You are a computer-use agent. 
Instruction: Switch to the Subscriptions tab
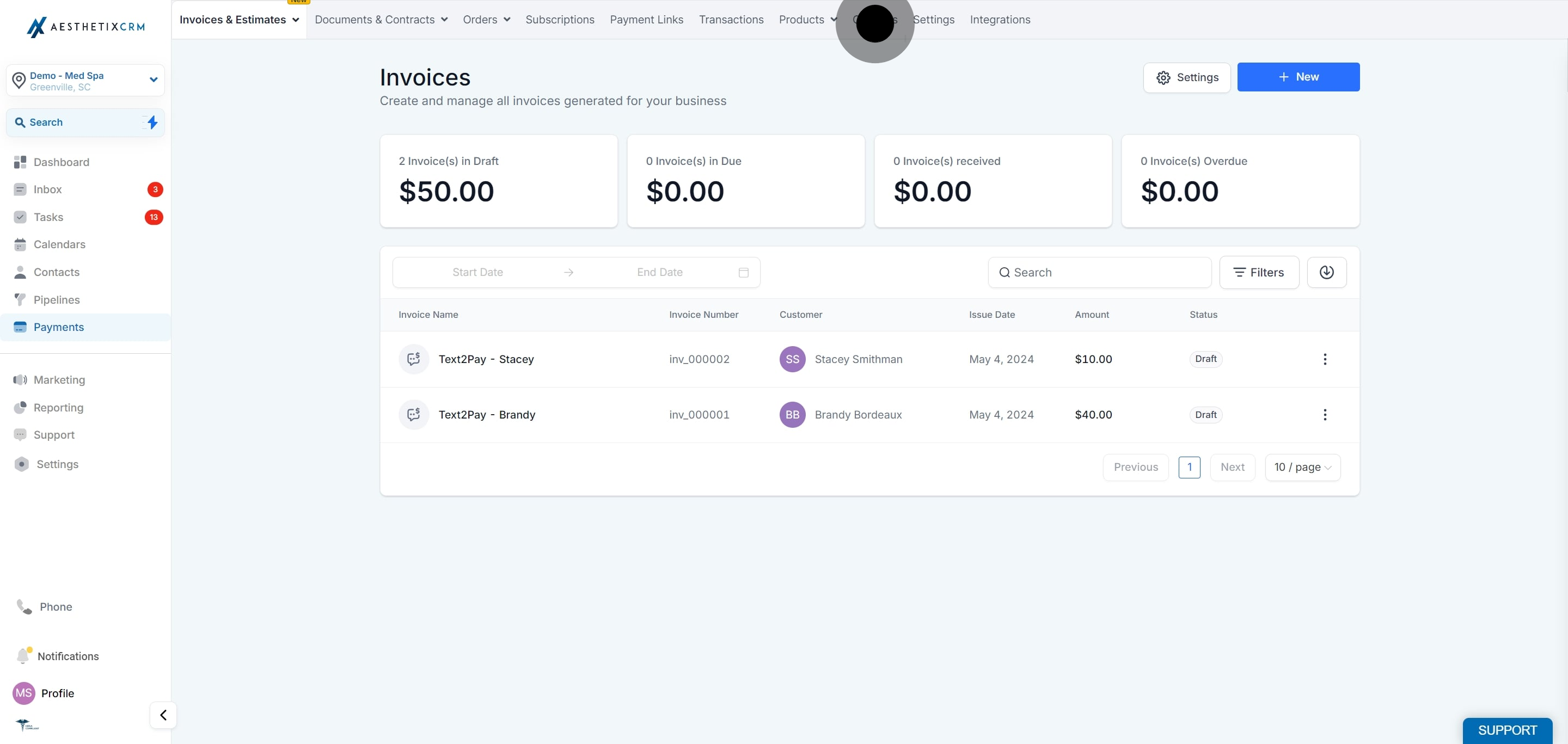560,20
